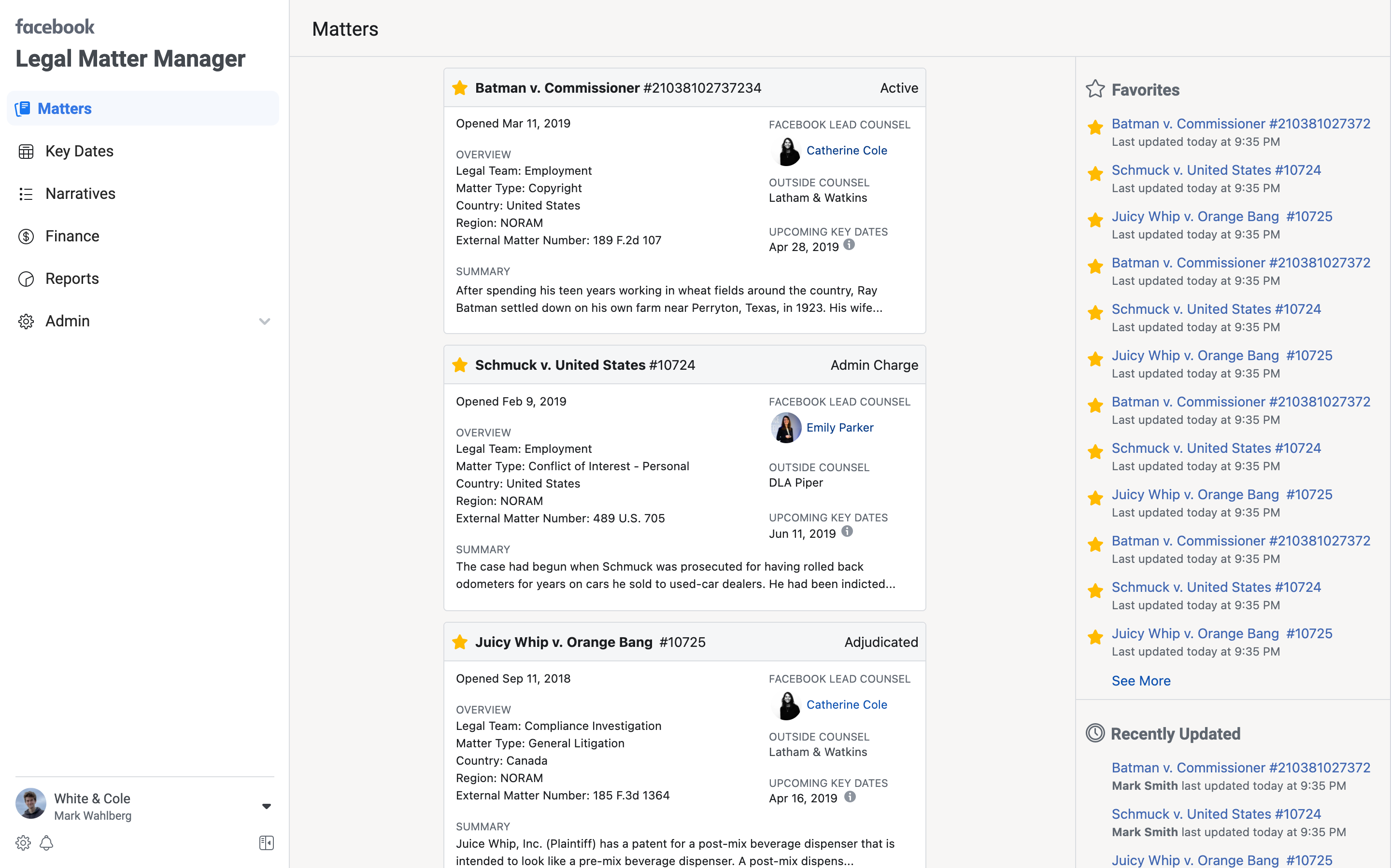The height and width of the screenshot is (868, 1391).
Task: Click See More under Favorites
Action: pyautogui.click(x=1141, y=680)
